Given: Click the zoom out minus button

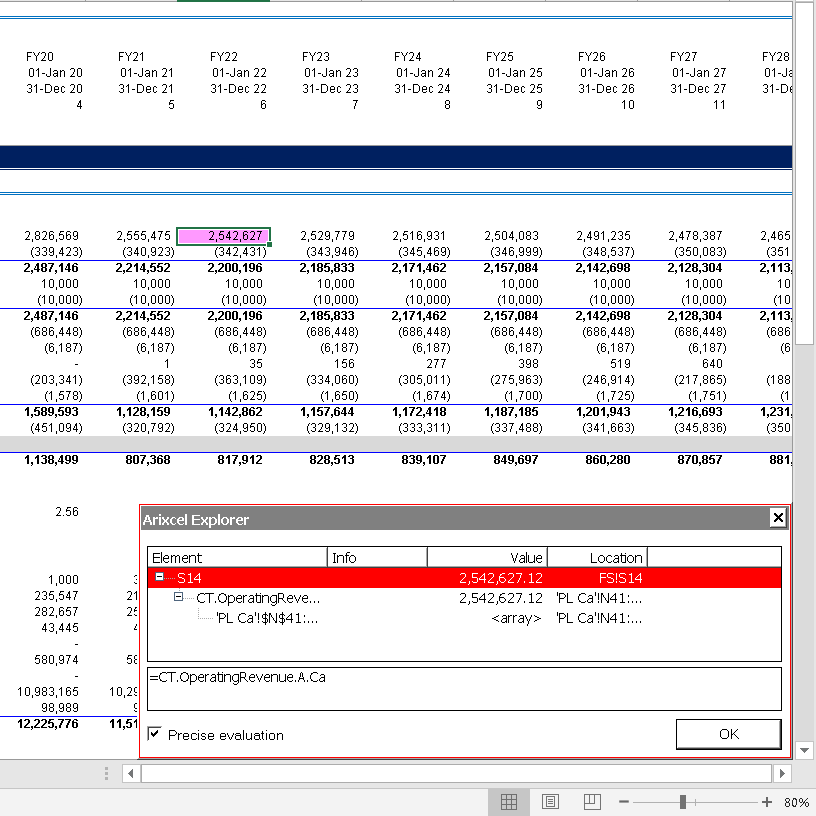Looking at the screenshot, I should tap(624, 802).
